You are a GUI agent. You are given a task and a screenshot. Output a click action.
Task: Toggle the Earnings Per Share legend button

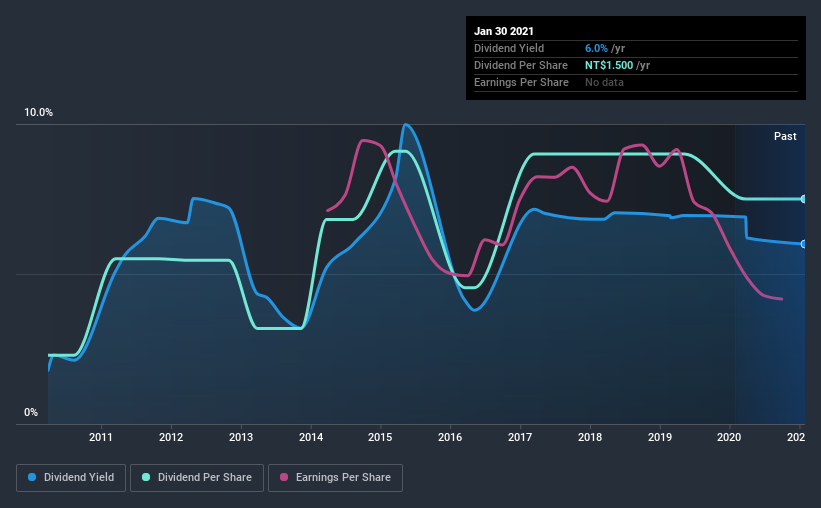pyautogui.click(x=335, y=478)
